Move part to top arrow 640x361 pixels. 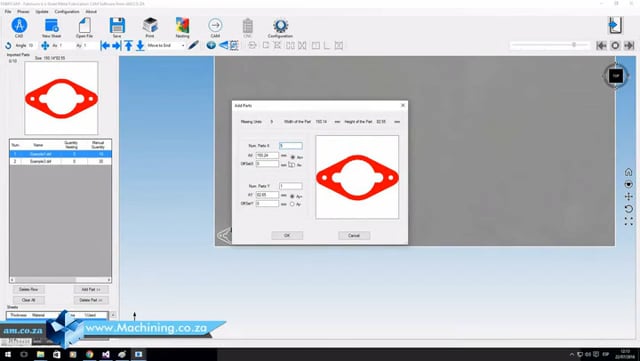128,45
